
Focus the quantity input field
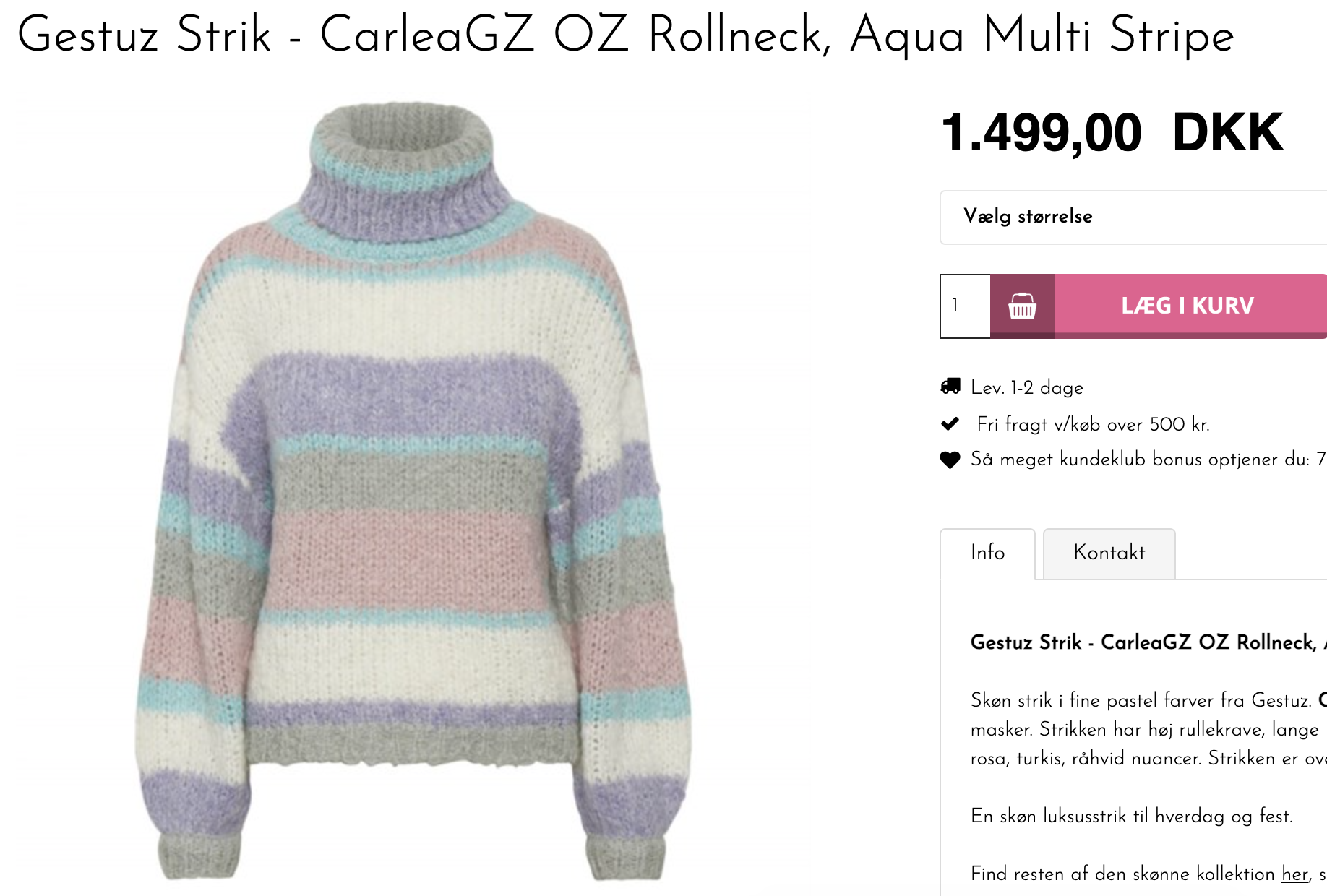[x=965, y=306]
